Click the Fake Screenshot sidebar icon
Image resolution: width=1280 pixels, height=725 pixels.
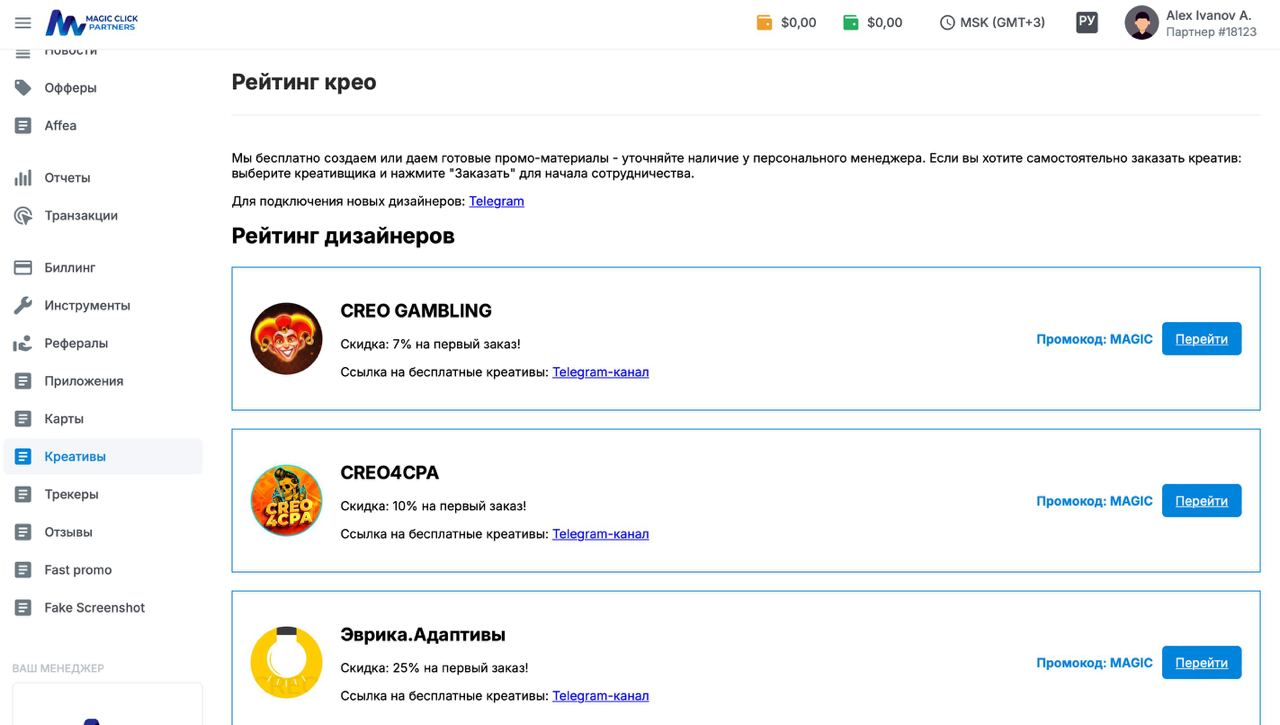(23, 608)
